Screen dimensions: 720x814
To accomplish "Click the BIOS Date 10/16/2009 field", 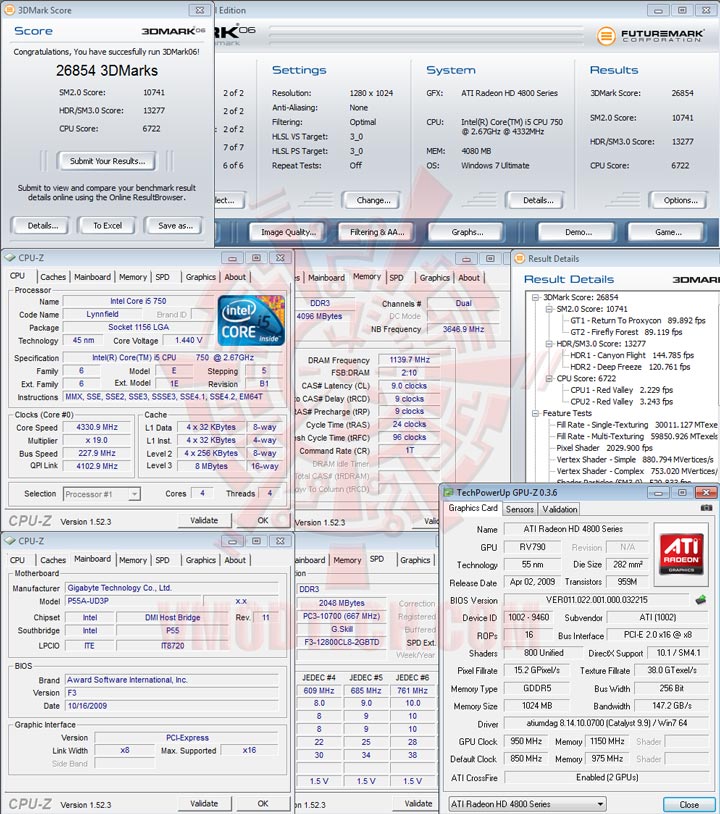I will pos(171,706).
